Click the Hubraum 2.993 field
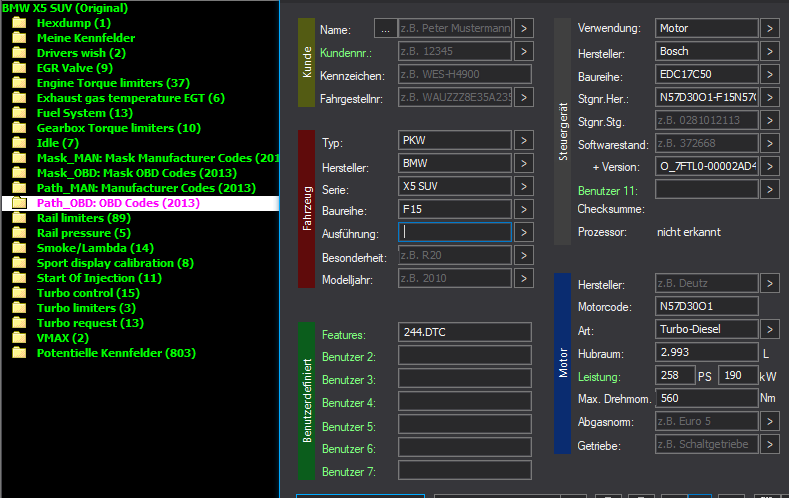Screen dimensions: 789x498 click(x=707, y=353)
